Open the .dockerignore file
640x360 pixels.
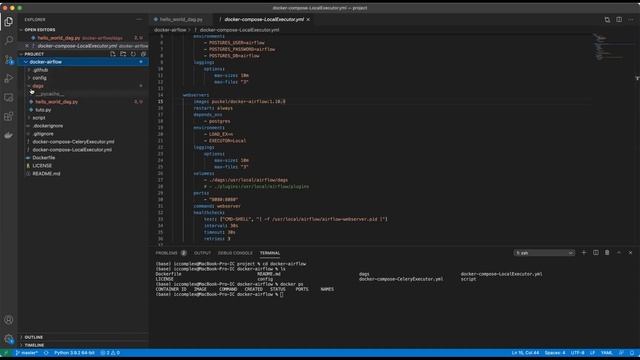[48, 126]
